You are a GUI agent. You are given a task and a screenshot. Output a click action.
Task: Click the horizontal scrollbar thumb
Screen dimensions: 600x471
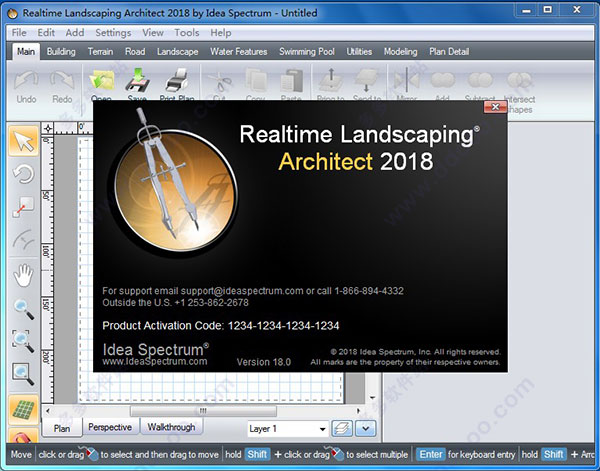pos(203,411)
